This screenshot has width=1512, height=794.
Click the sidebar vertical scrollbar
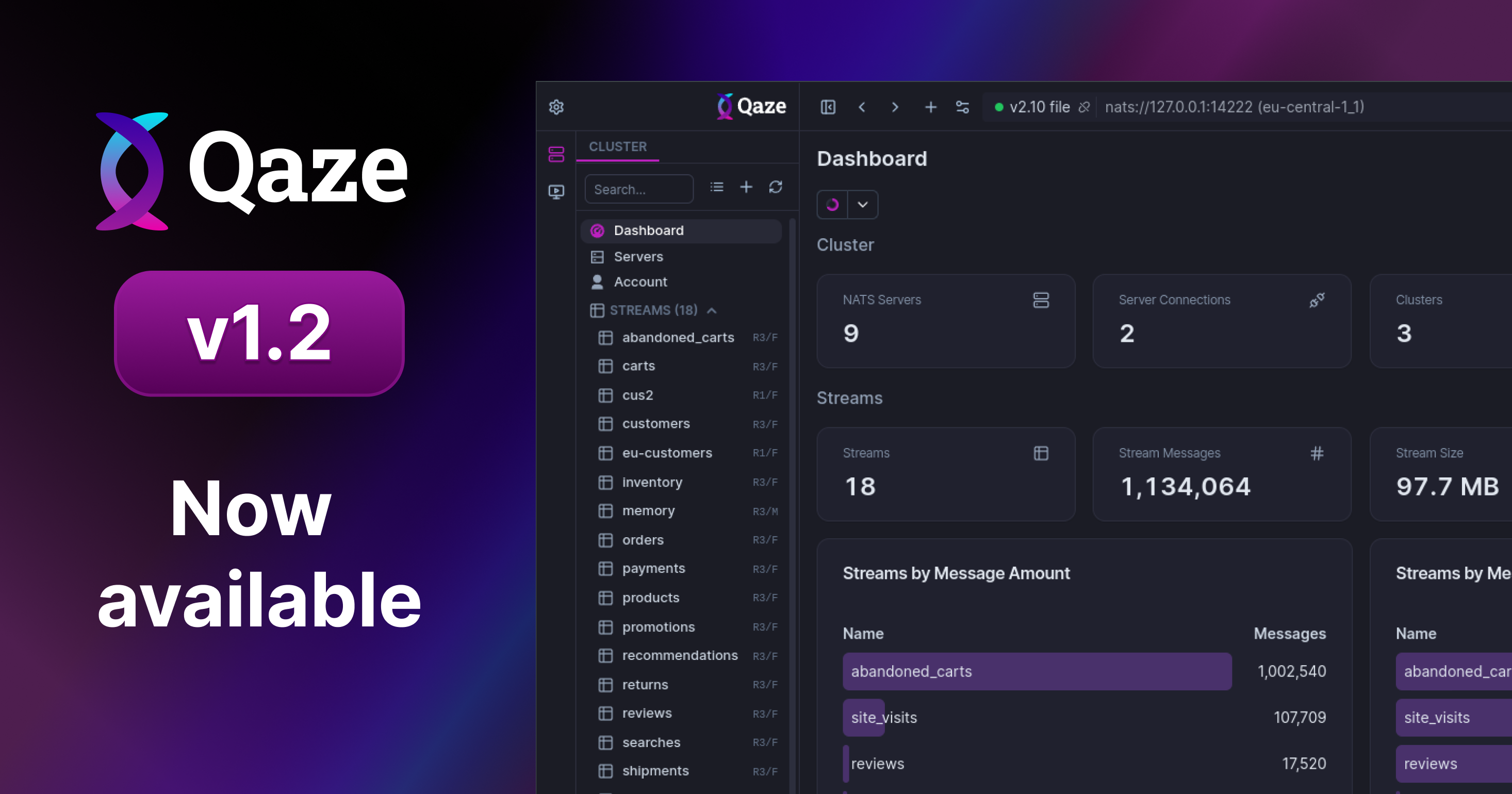793,505
